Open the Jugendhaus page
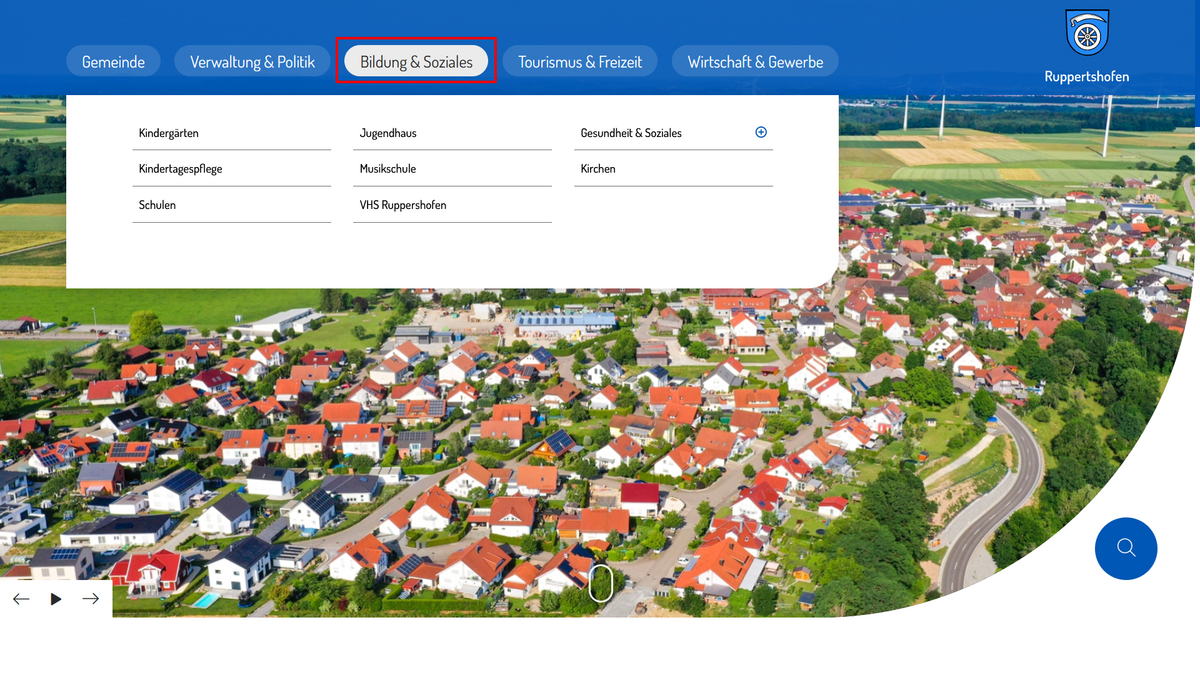 pos(453,133)
